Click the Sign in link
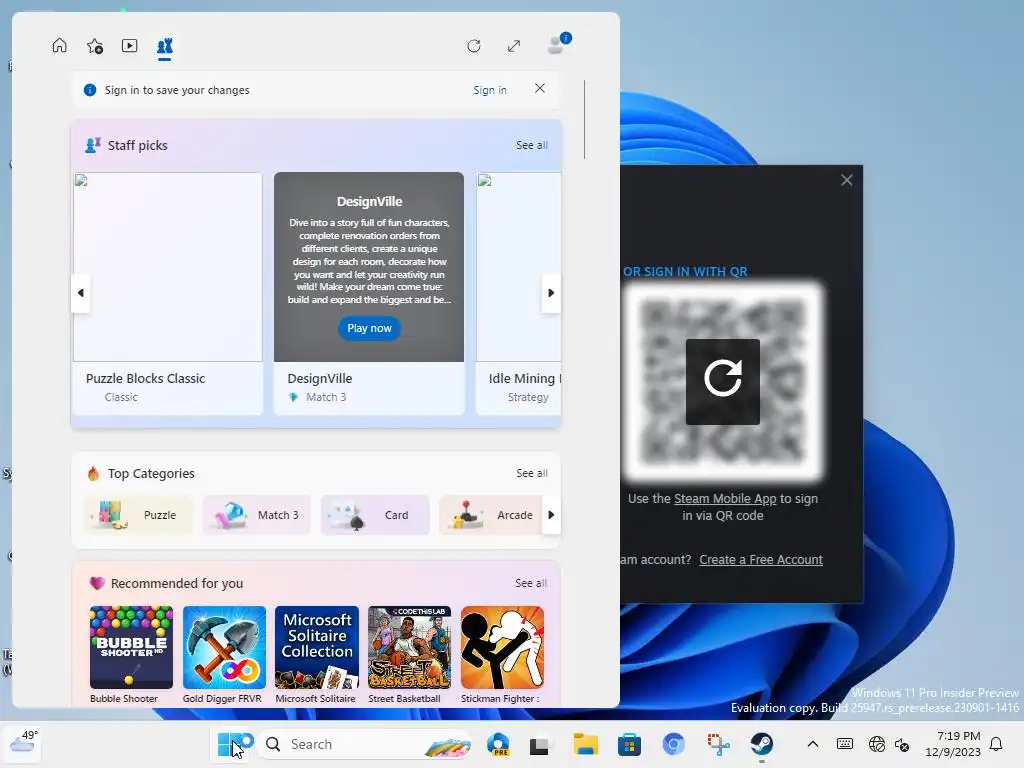1024x768 pixels. click(x=490, y=90)
